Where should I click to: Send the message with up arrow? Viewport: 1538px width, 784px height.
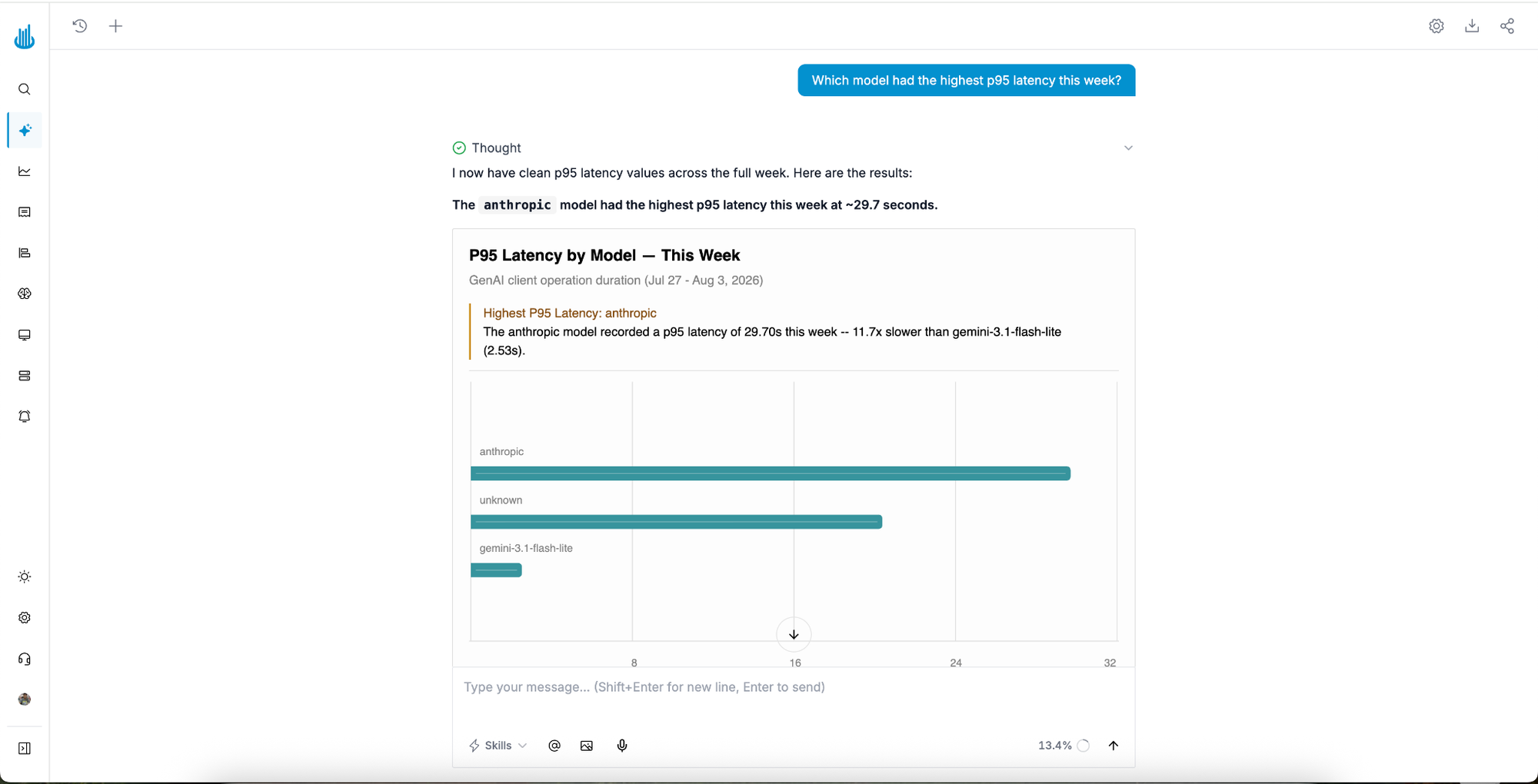(x=1114, y=746)
